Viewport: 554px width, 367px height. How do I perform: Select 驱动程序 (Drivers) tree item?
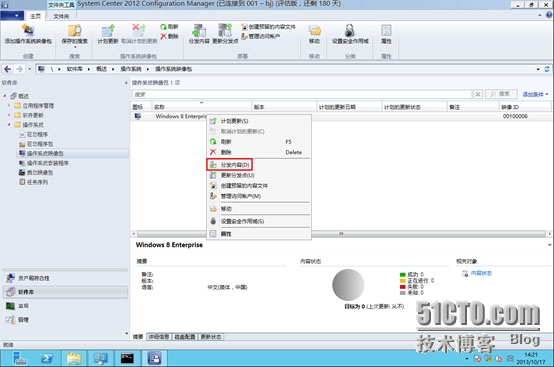(x=34, y=134)
